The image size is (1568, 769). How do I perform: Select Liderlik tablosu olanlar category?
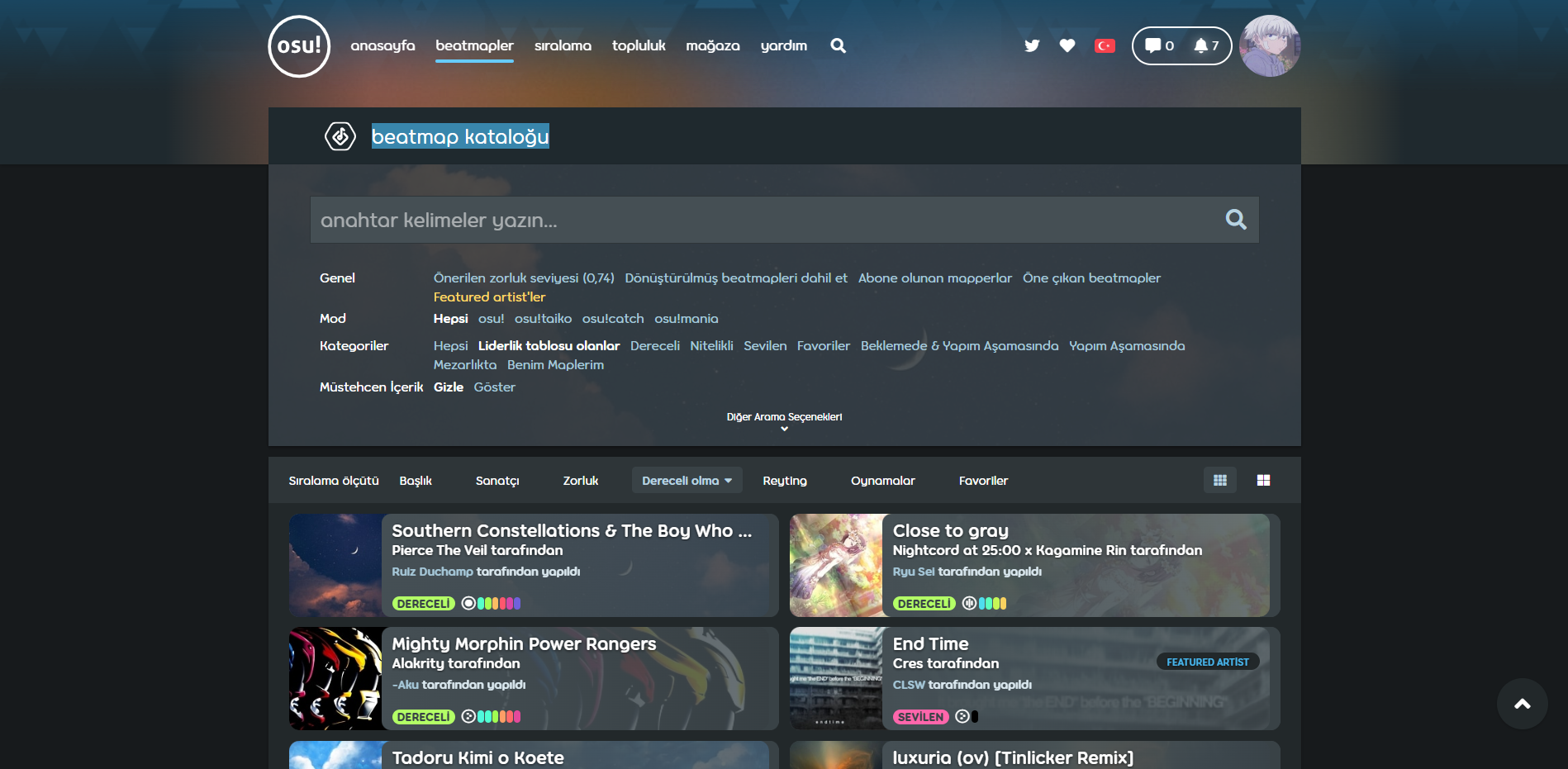click(x=549, y=346)
